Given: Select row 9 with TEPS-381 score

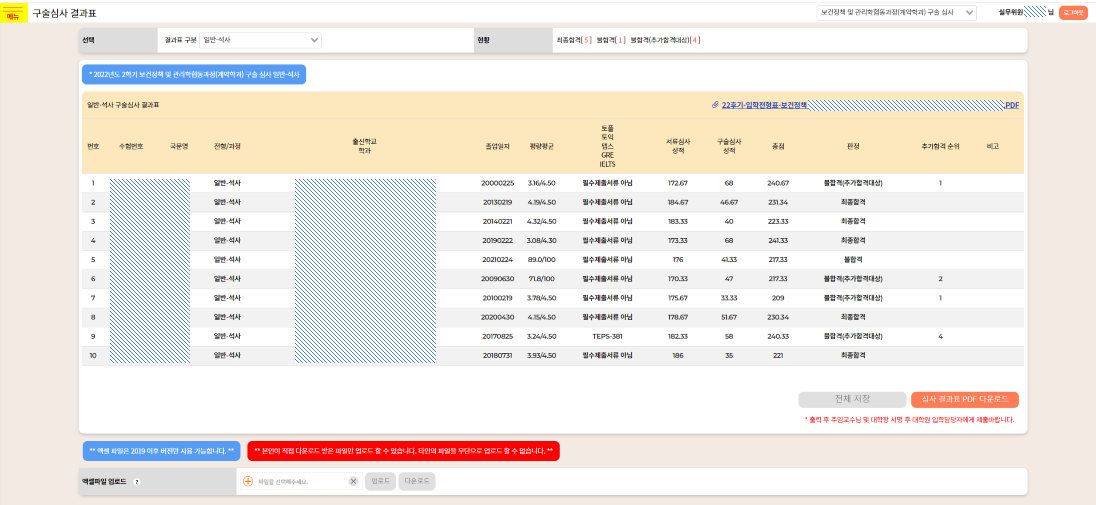Looking at the screenshot, I should click(x=550, y=337).
